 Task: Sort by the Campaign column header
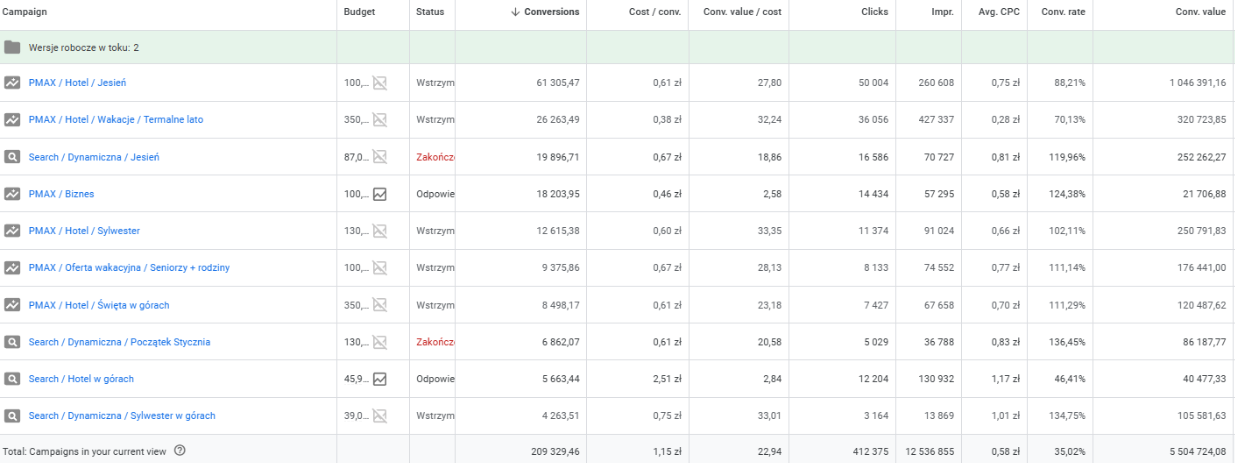coord(25,12)
